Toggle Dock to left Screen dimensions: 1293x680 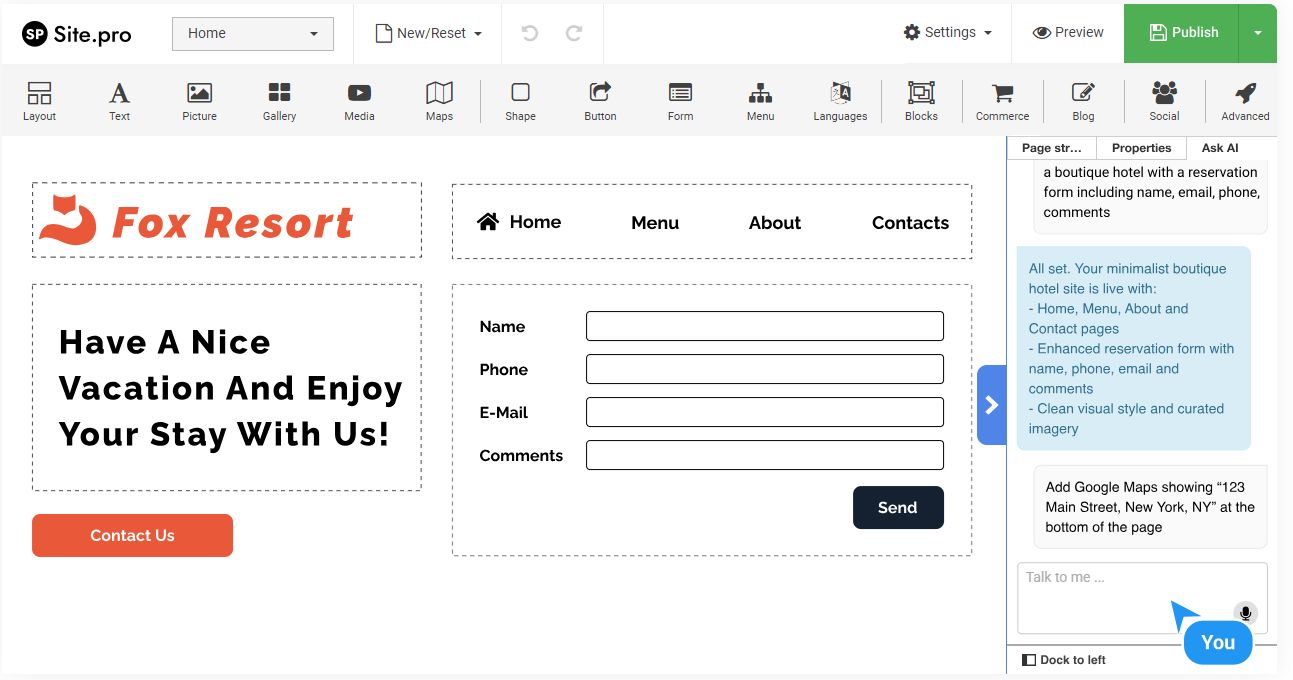point(1063,660)
